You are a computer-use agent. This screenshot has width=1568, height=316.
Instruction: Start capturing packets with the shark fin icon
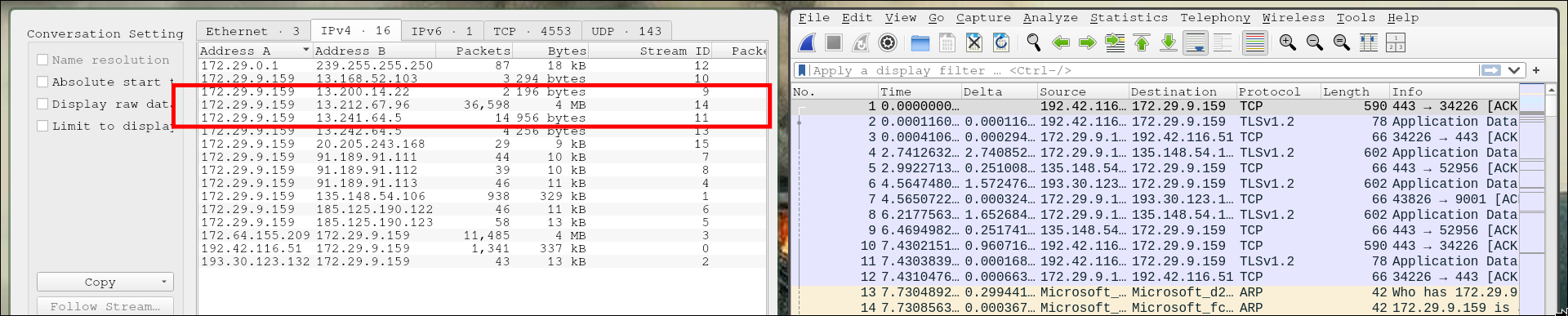(x=807, y=42)
